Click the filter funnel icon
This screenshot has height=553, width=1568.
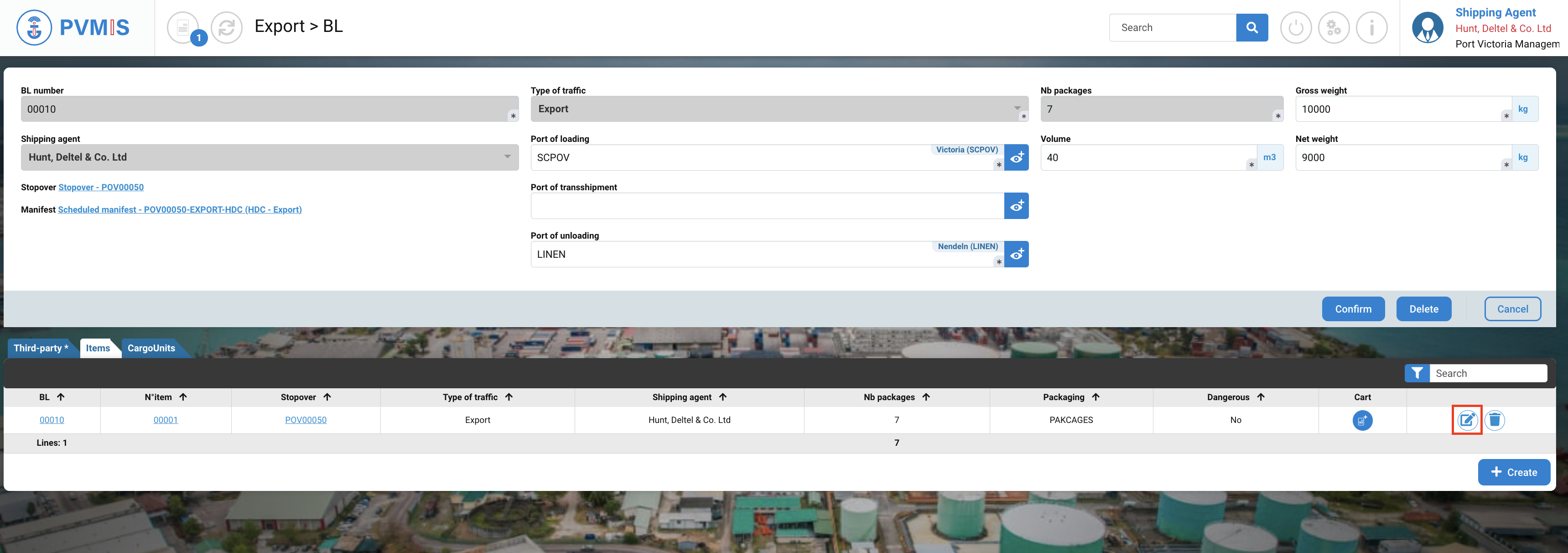click(x=1417, y=373)
